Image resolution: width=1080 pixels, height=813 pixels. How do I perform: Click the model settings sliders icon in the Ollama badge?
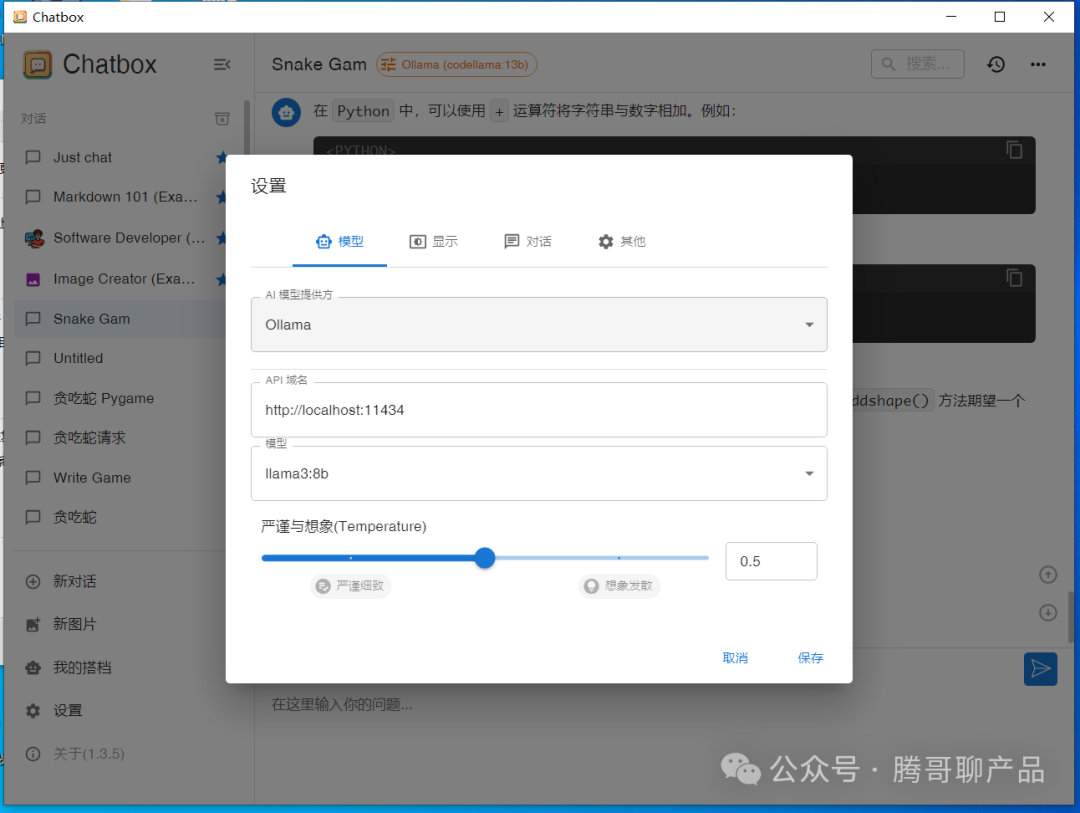tap(388, 65)
